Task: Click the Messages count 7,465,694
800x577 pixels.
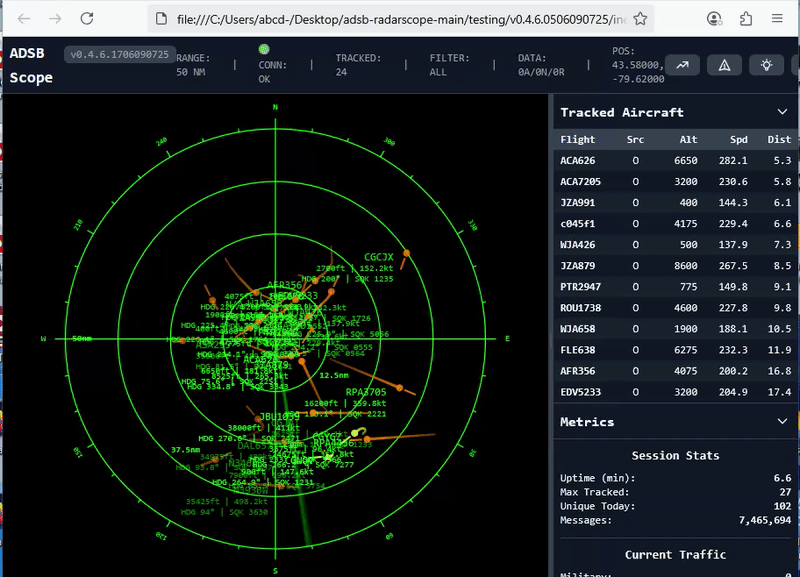Action: [765, 520]
